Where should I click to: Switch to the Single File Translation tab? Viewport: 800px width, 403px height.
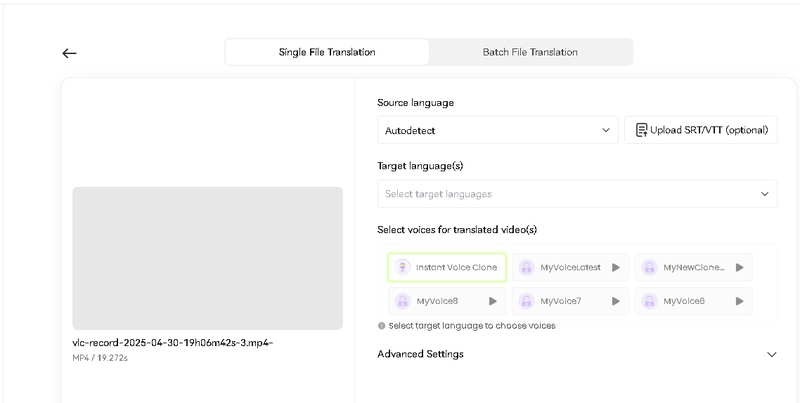(x=327, y=52)
